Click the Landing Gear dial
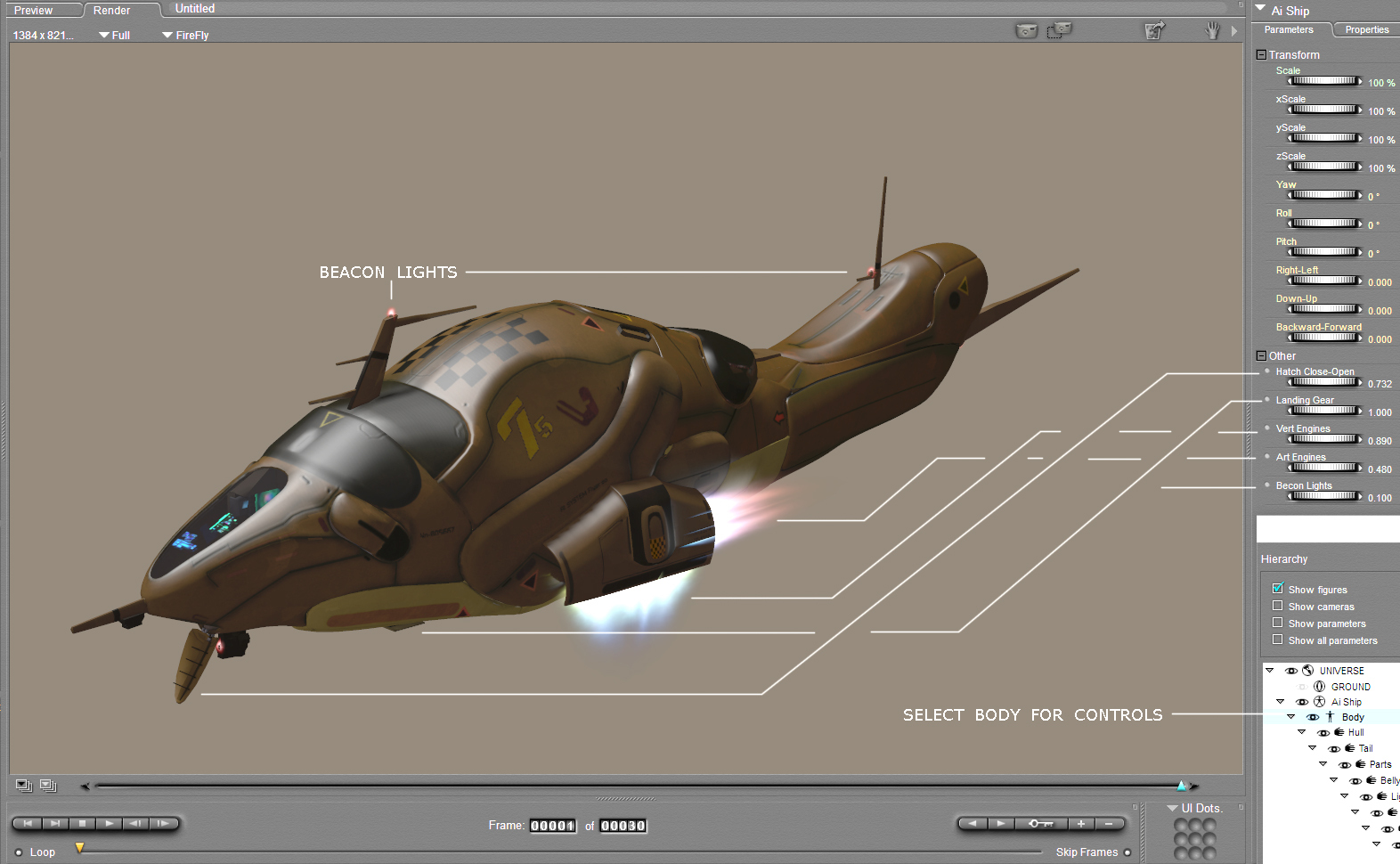The image size is (1400, 864). tap(1325, 412)
